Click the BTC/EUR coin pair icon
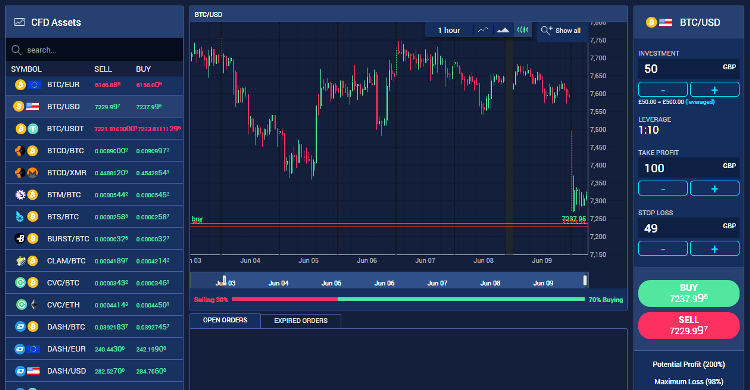Viewport: 750px width, 390px height. point(27,85)
